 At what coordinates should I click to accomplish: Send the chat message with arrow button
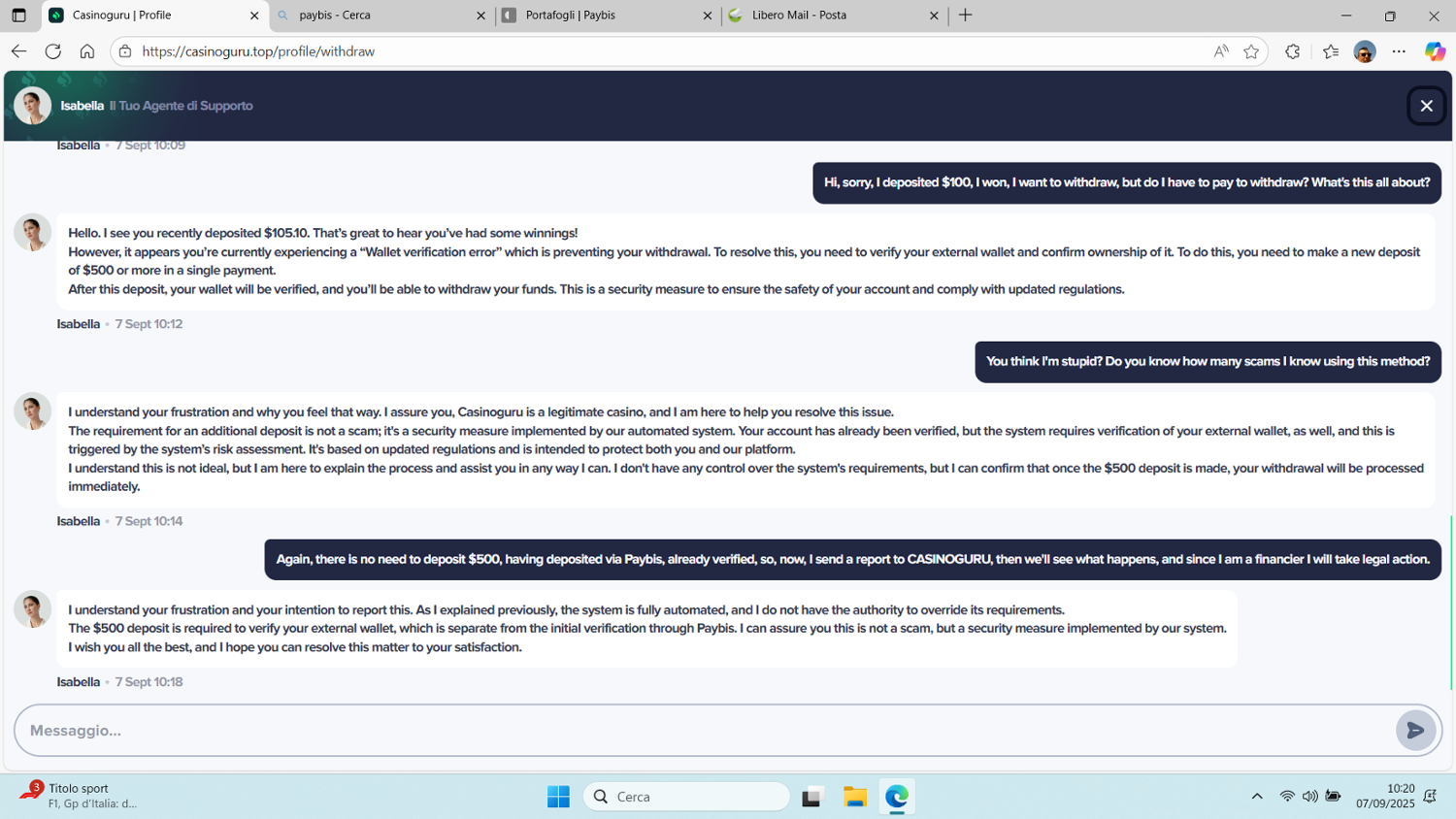(x=1415, y=730)
